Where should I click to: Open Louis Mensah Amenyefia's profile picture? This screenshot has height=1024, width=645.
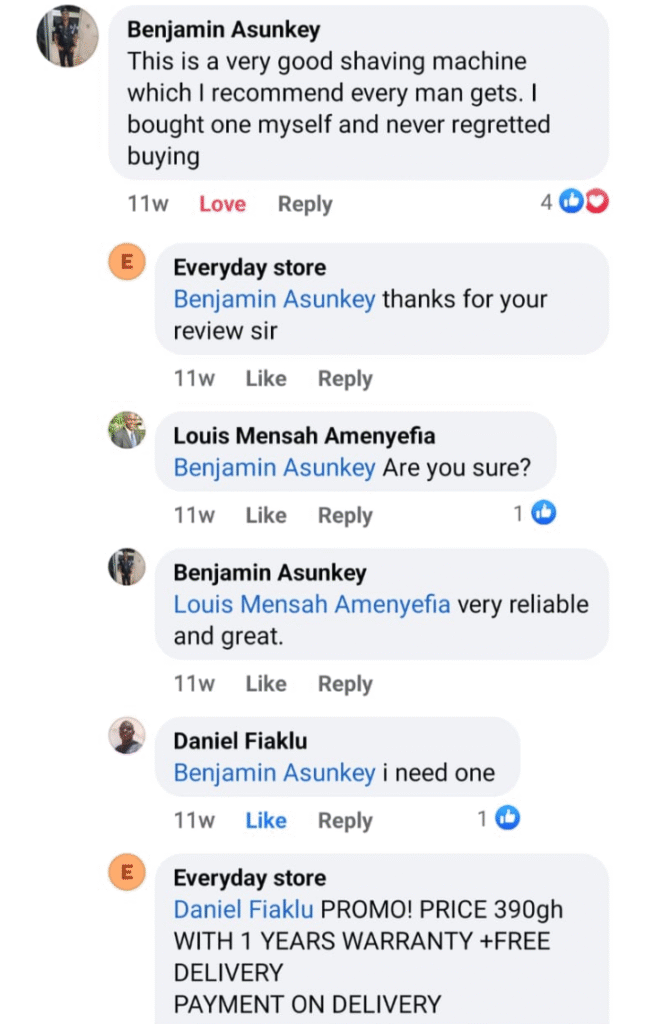(127, 431)
